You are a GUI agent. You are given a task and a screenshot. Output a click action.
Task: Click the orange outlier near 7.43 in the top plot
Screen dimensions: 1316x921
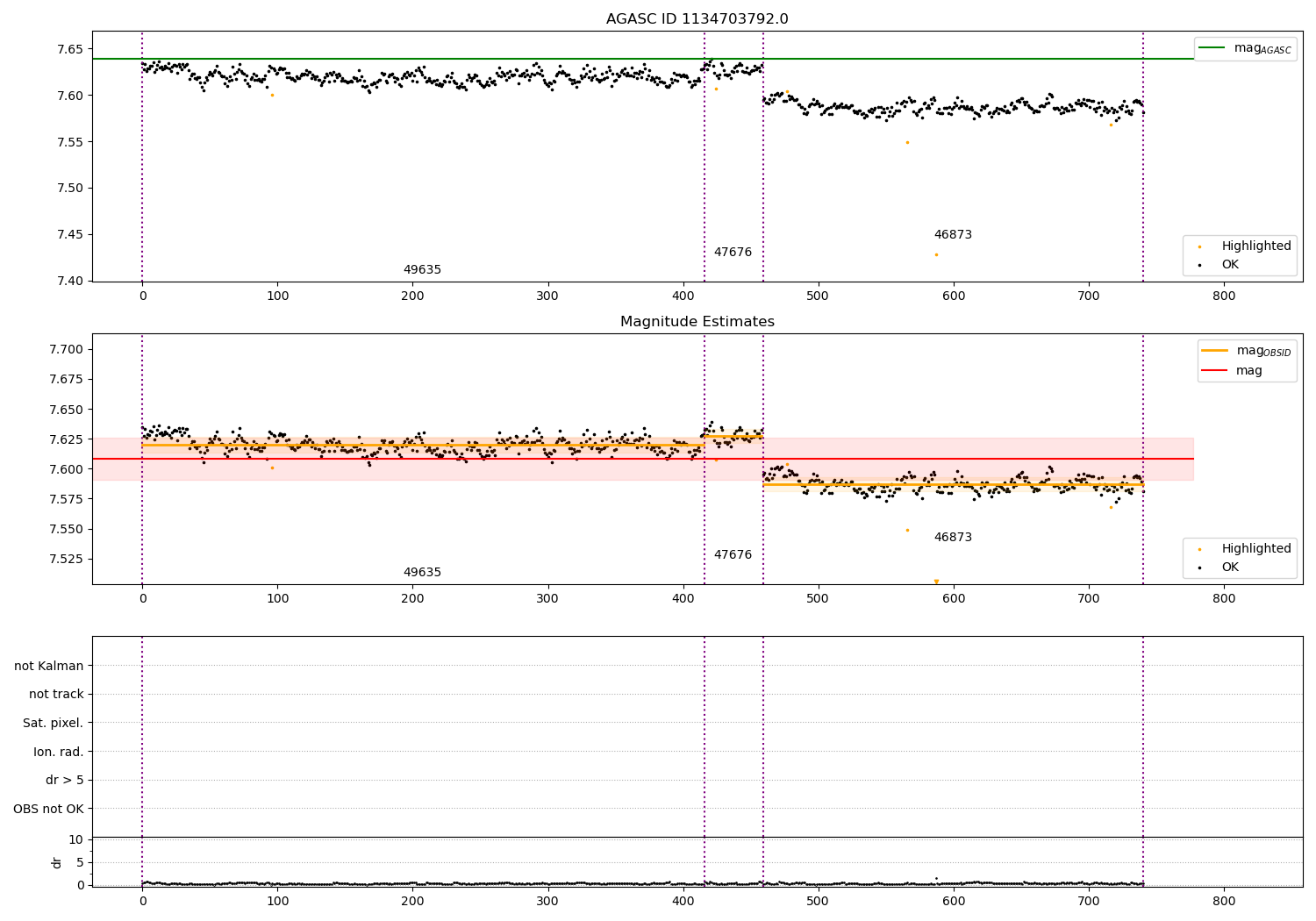[x=936, y=254]
